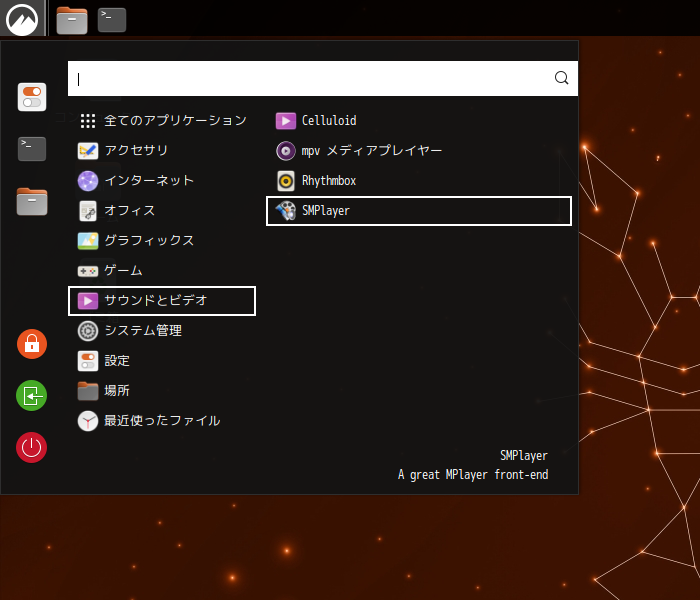Select アクセサリ category
The image size is (700, 600).
pos(162,150)
